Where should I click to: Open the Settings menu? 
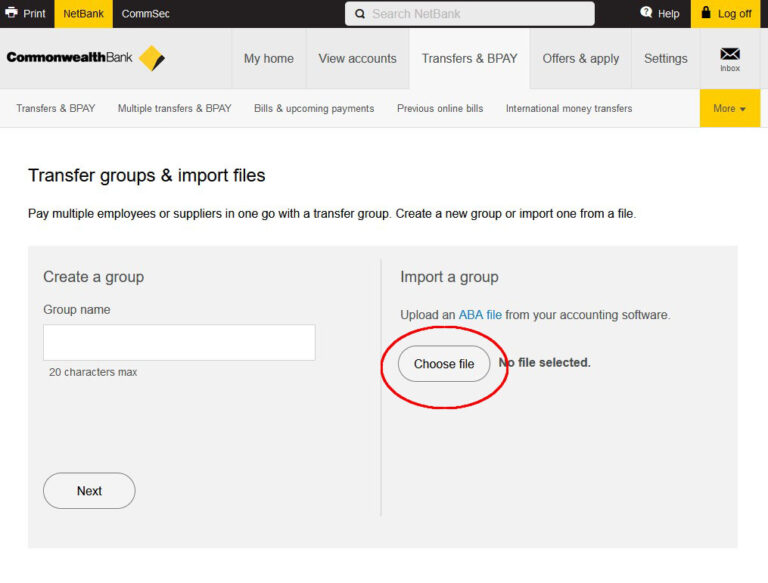665,58
